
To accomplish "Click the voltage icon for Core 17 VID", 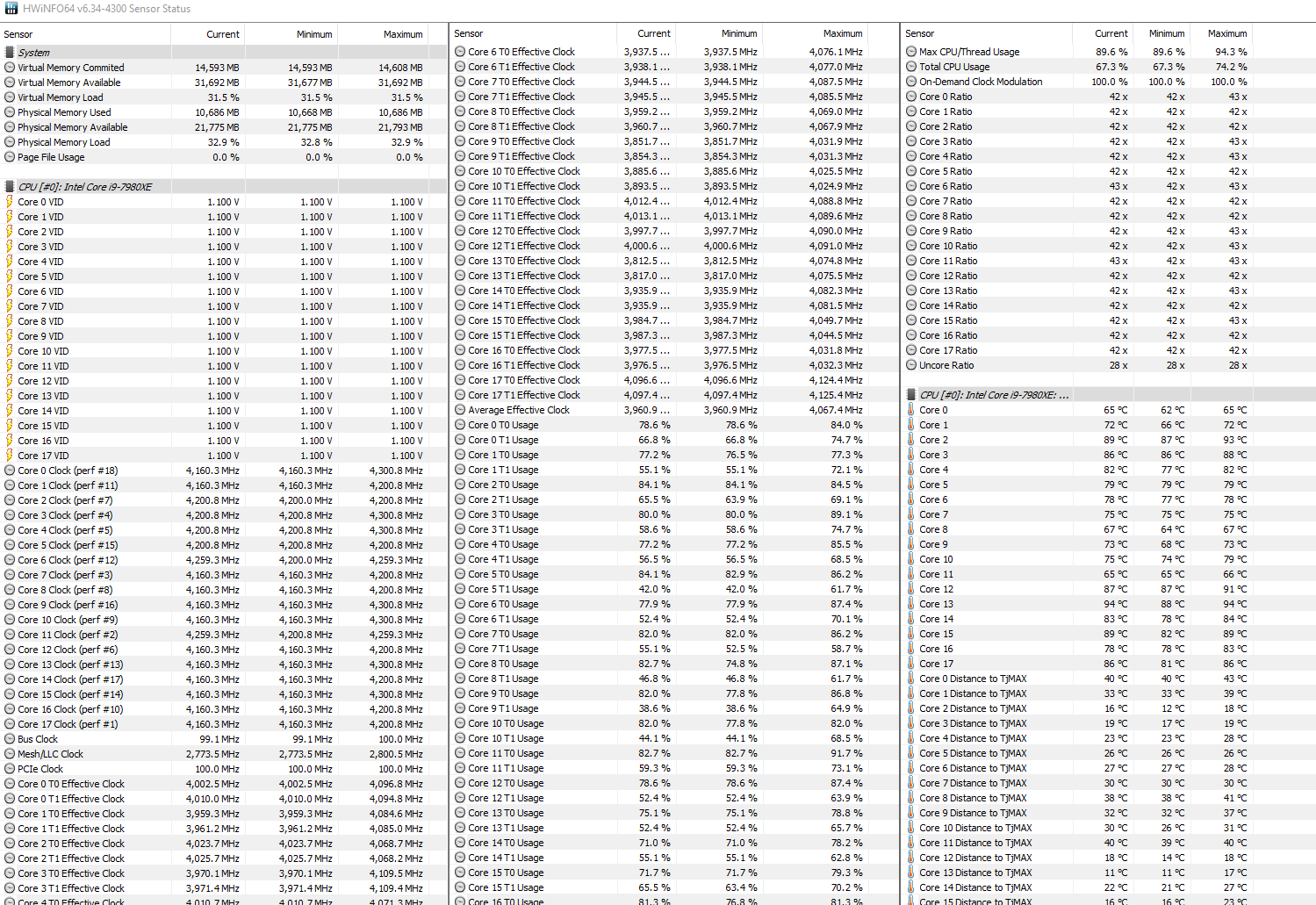I will pos(10,456).
